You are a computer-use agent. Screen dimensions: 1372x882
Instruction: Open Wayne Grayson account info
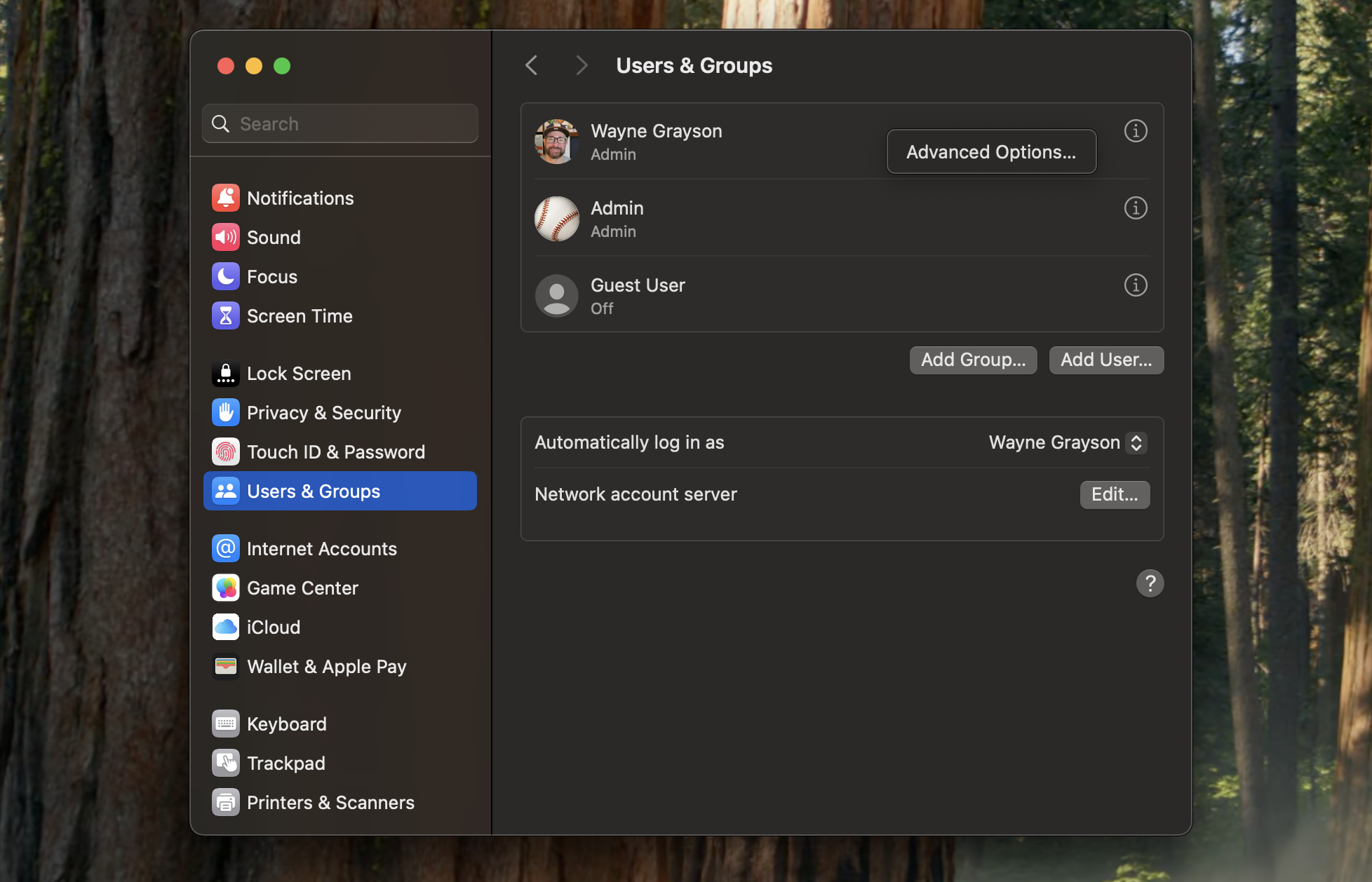click(1135, 130)
